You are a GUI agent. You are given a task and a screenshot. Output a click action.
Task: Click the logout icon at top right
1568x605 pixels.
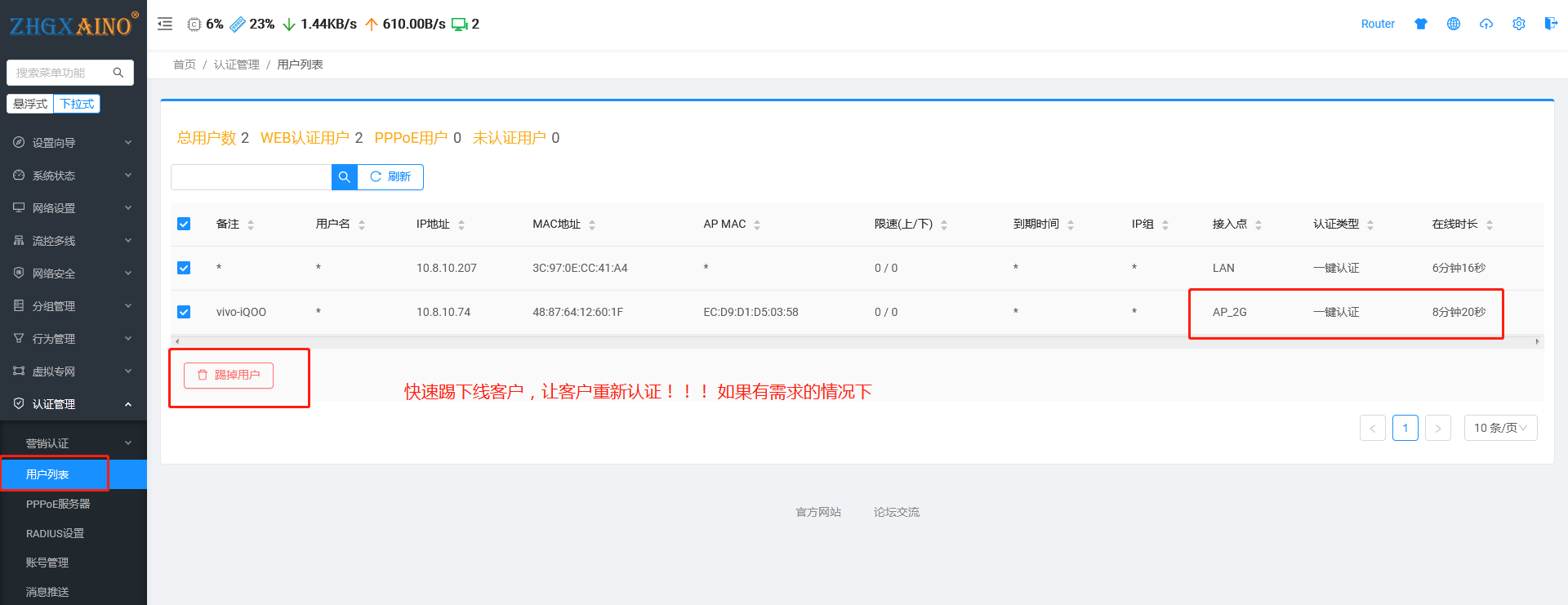[x=1551, y=24]
